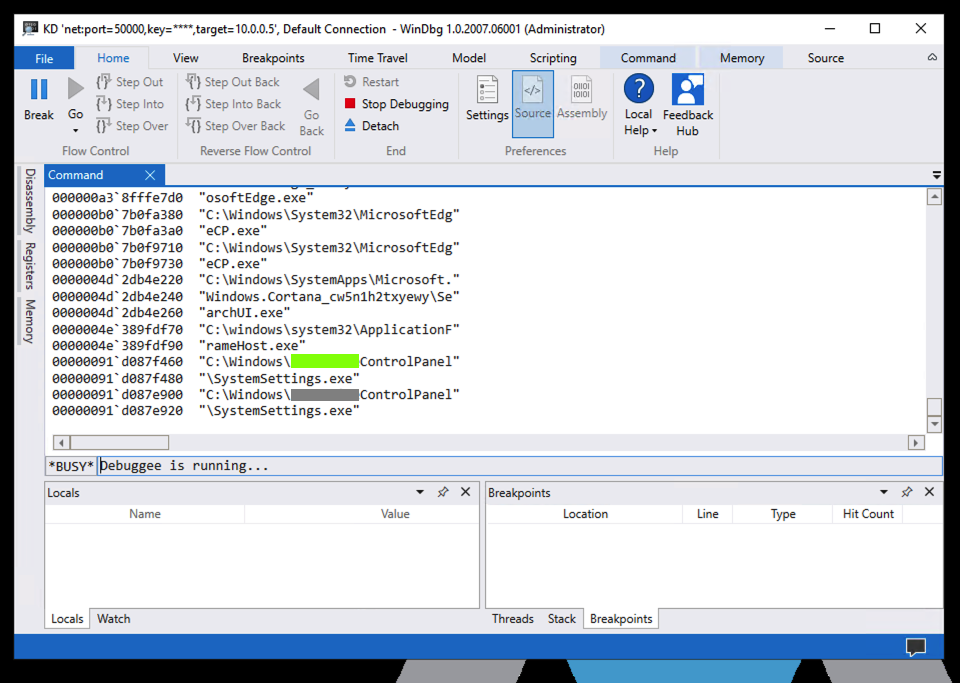Open the Source ribbon tab

click(x=825, y=58)
